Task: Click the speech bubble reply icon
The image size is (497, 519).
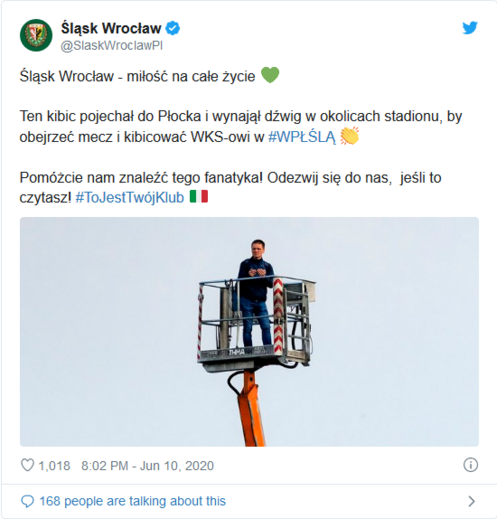Action: 27,501
